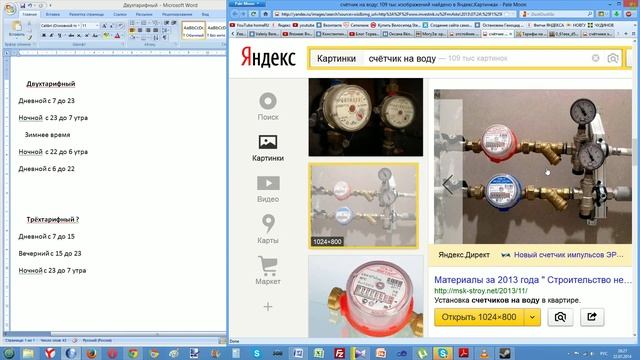Select the Обычный style in Word gallery
Image resolution: width=640 pixels, height=360 pixels.
point(193,31)
